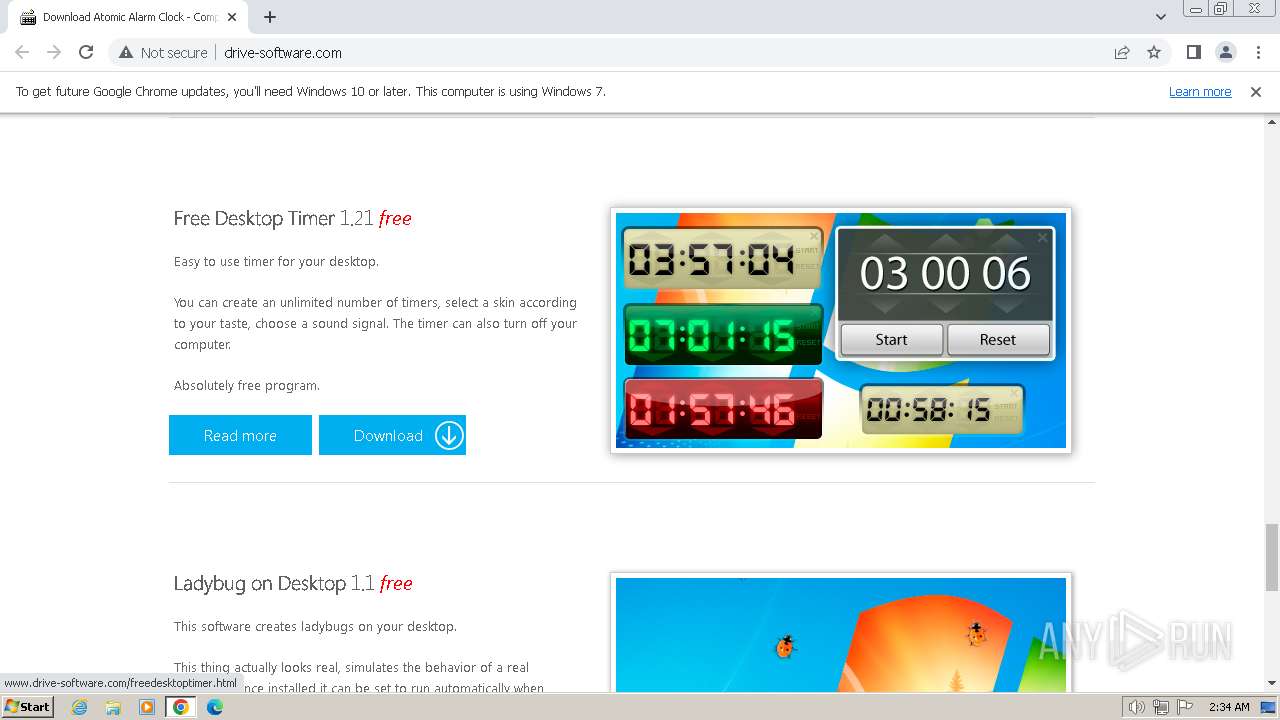Open the Windows Start menu

(28, 707)
